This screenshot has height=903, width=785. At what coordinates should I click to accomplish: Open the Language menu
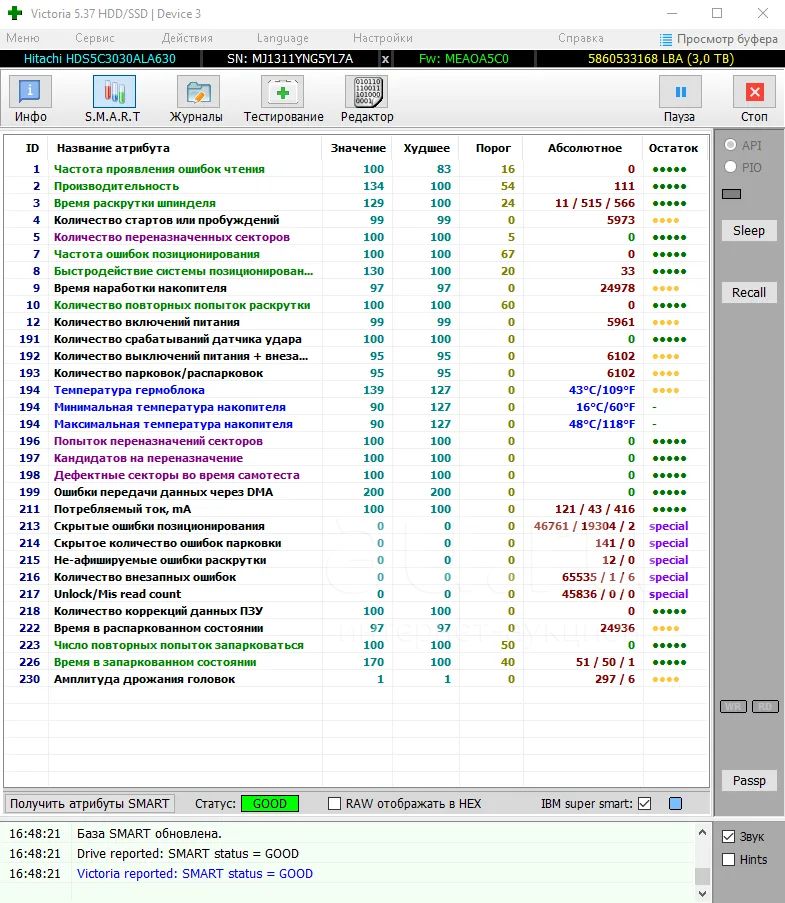tap(282, 38)
